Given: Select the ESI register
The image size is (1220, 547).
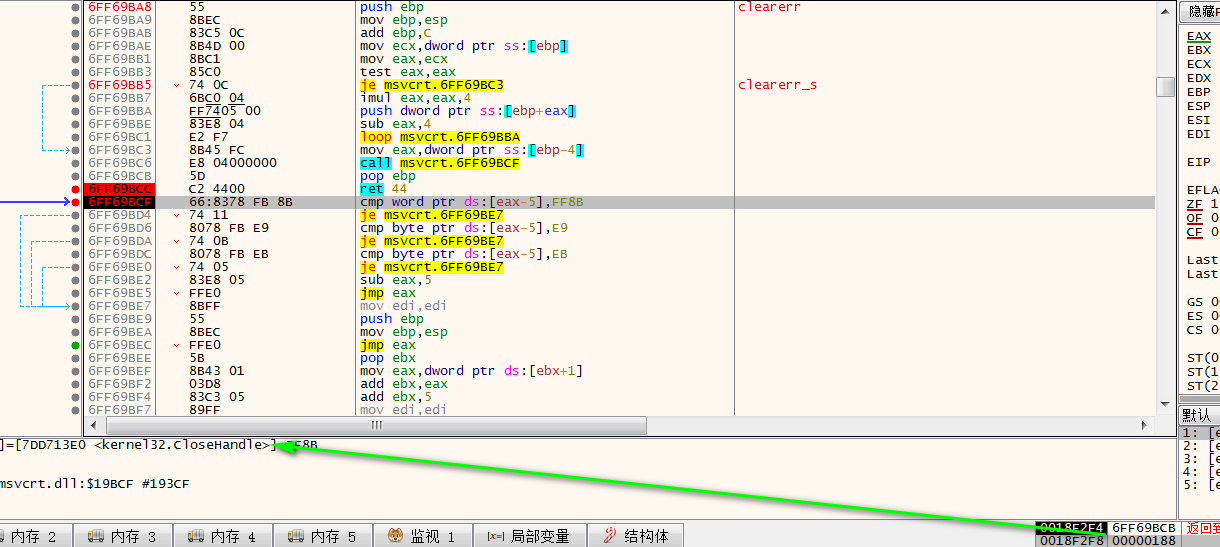Looking at the screenshot, I should click(1198, 120).
